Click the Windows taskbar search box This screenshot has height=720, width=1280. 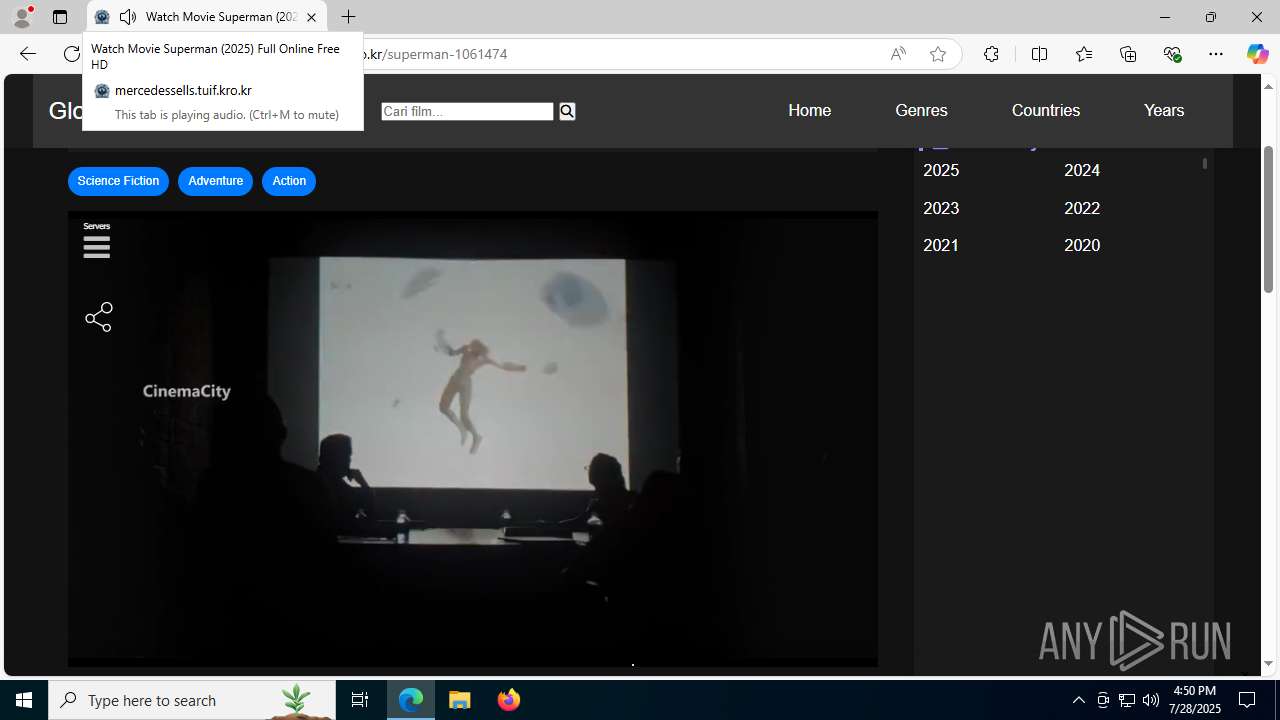coord(192,700)
